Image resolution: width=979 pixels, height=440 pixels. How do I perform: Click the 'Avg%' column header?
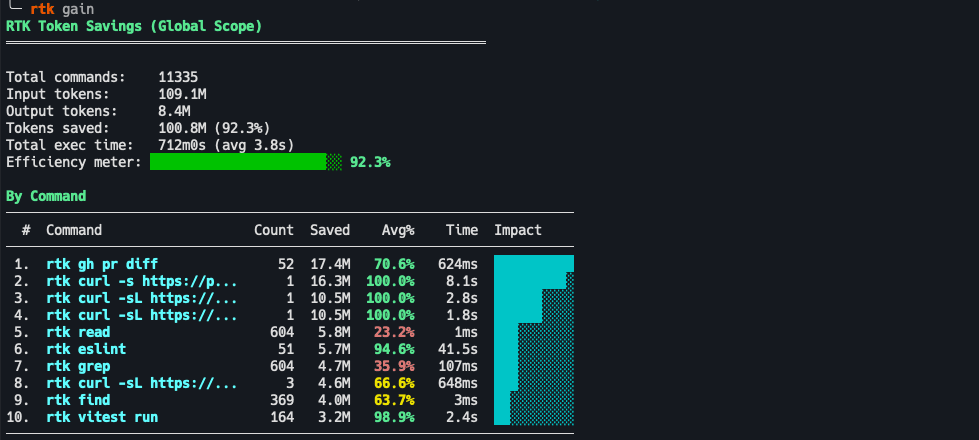[398, 230]
